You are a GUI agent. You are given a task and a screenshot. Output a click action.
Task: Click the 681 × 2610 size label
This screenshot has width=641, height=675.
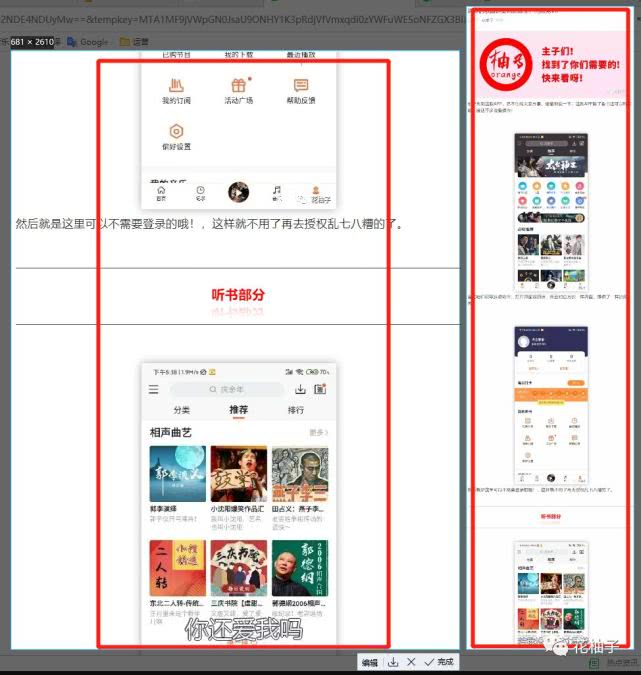32,42
